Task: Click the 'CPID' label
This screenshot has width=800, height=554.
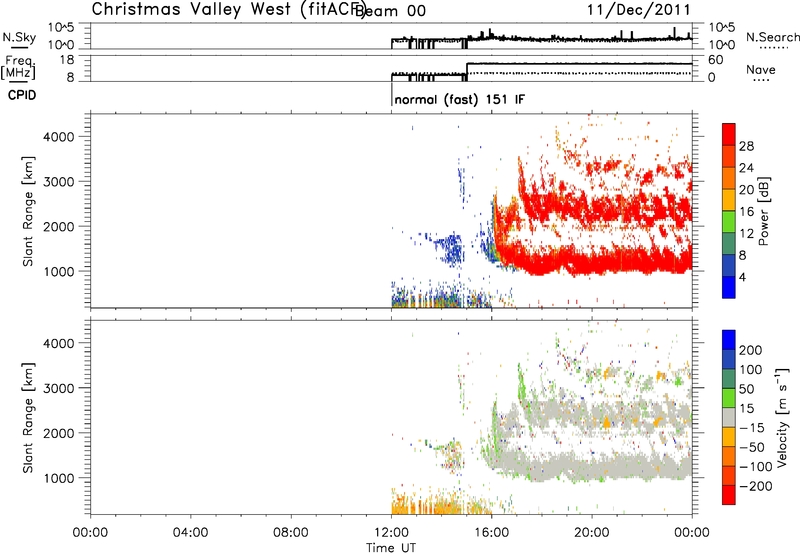Action: tap(22, 95)
